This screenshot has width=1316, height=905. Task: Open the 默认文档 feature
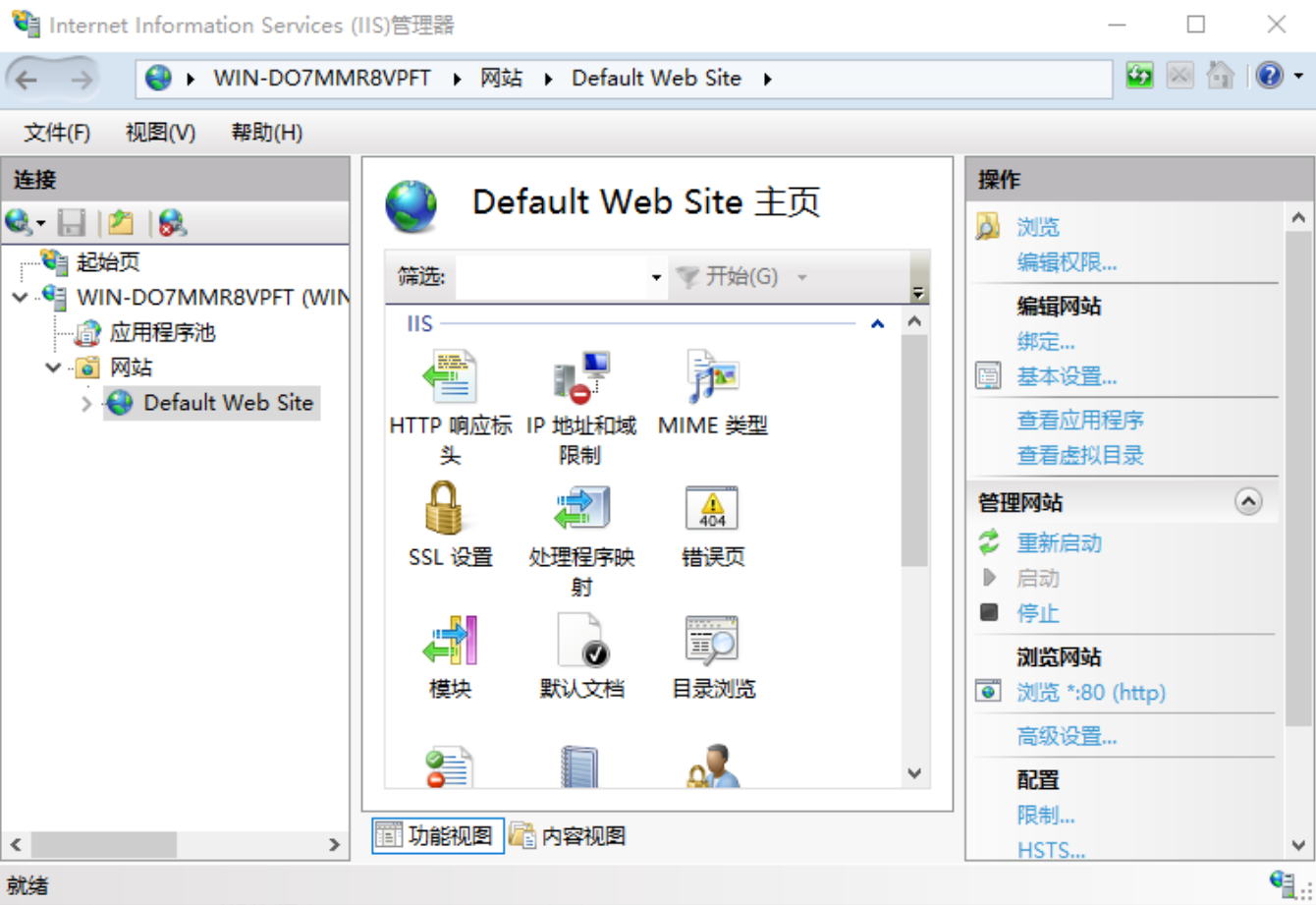coord(581,657)
